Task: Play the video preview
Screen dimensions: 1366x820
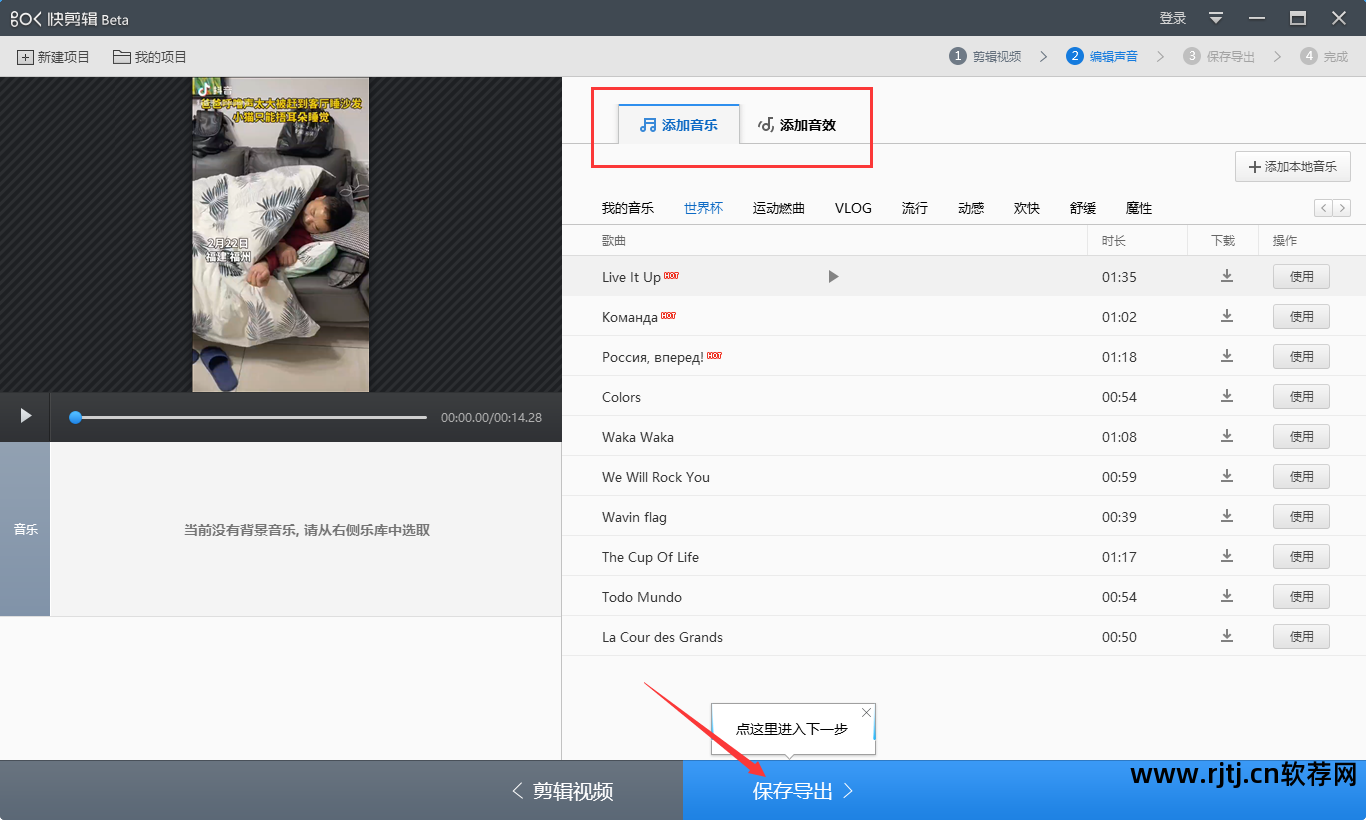Action: (x=26, y=416)
